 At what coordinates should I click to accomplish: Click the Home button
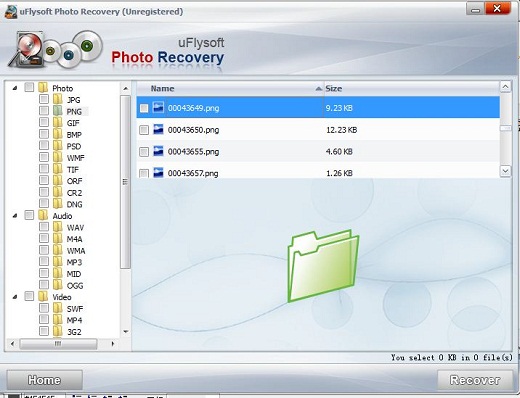pos(44,380)
